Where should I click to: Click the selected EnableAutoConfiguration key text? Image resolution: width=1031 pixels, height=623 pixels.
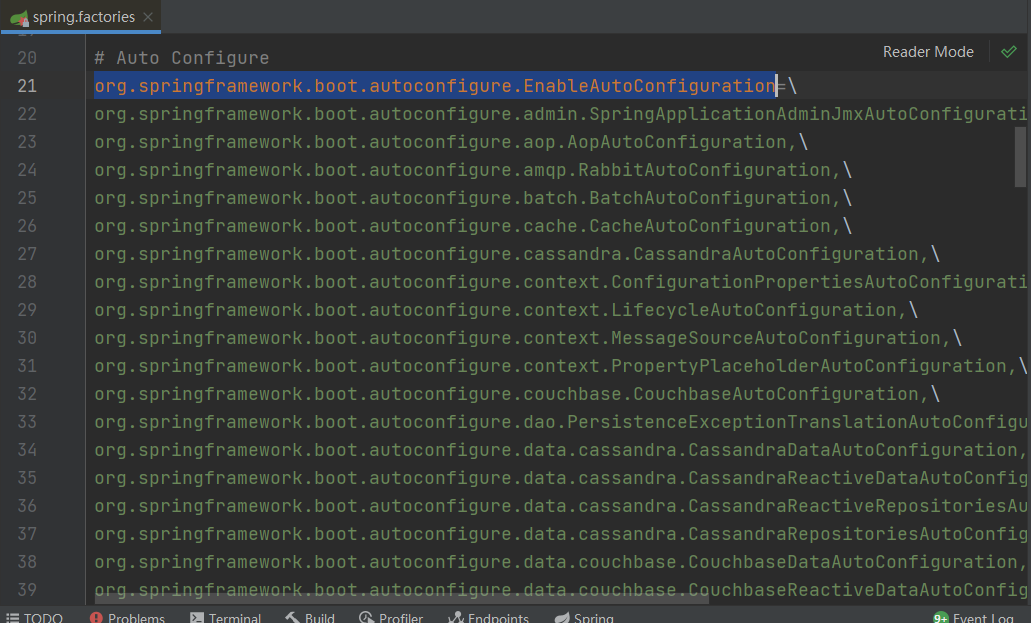435,86
